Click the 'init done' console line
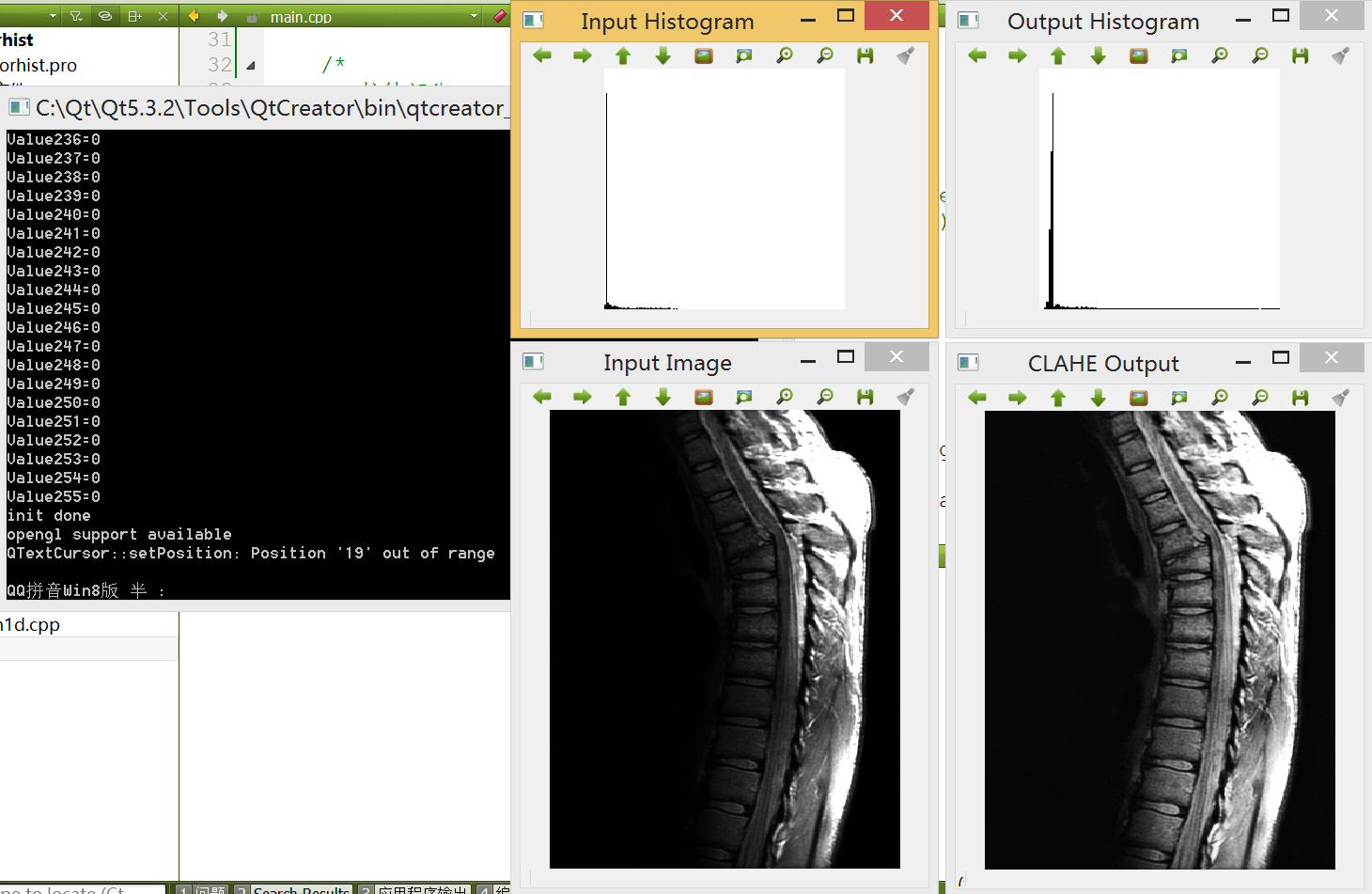Image resolution: width=1372 pixels, height=894 pixels. [x=49, y=515]
